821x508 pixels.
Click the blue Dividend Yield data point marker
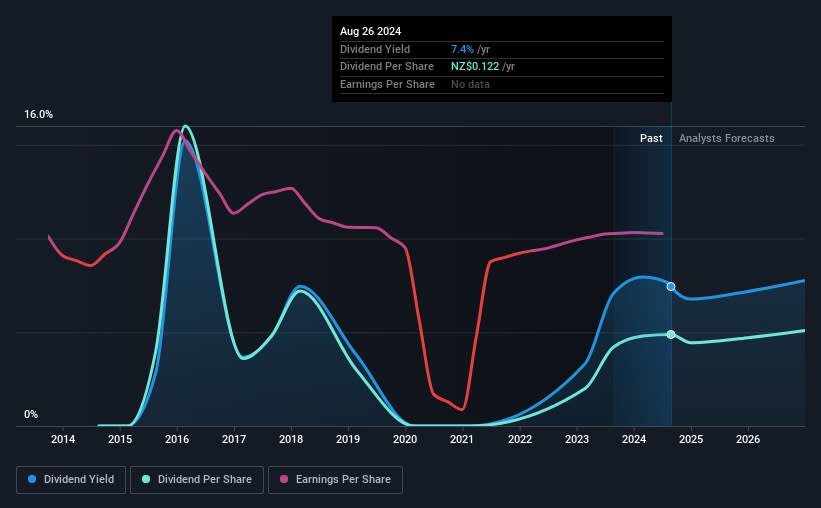click(x=671, y=287)
